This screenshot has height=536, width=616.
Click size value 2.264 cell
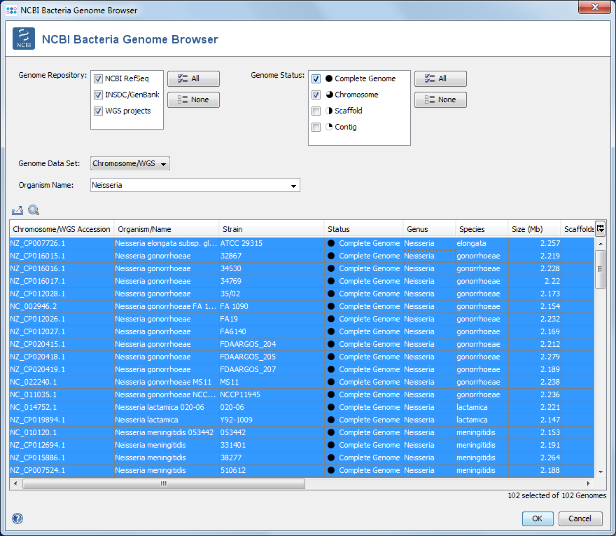[534, 458]
